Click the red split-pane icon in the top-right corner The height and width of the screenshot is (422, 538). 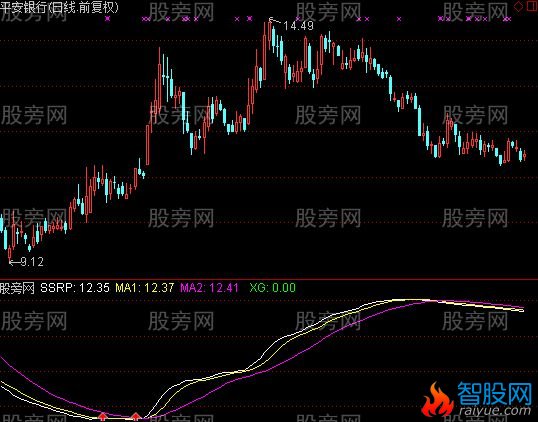pos(531,6)
